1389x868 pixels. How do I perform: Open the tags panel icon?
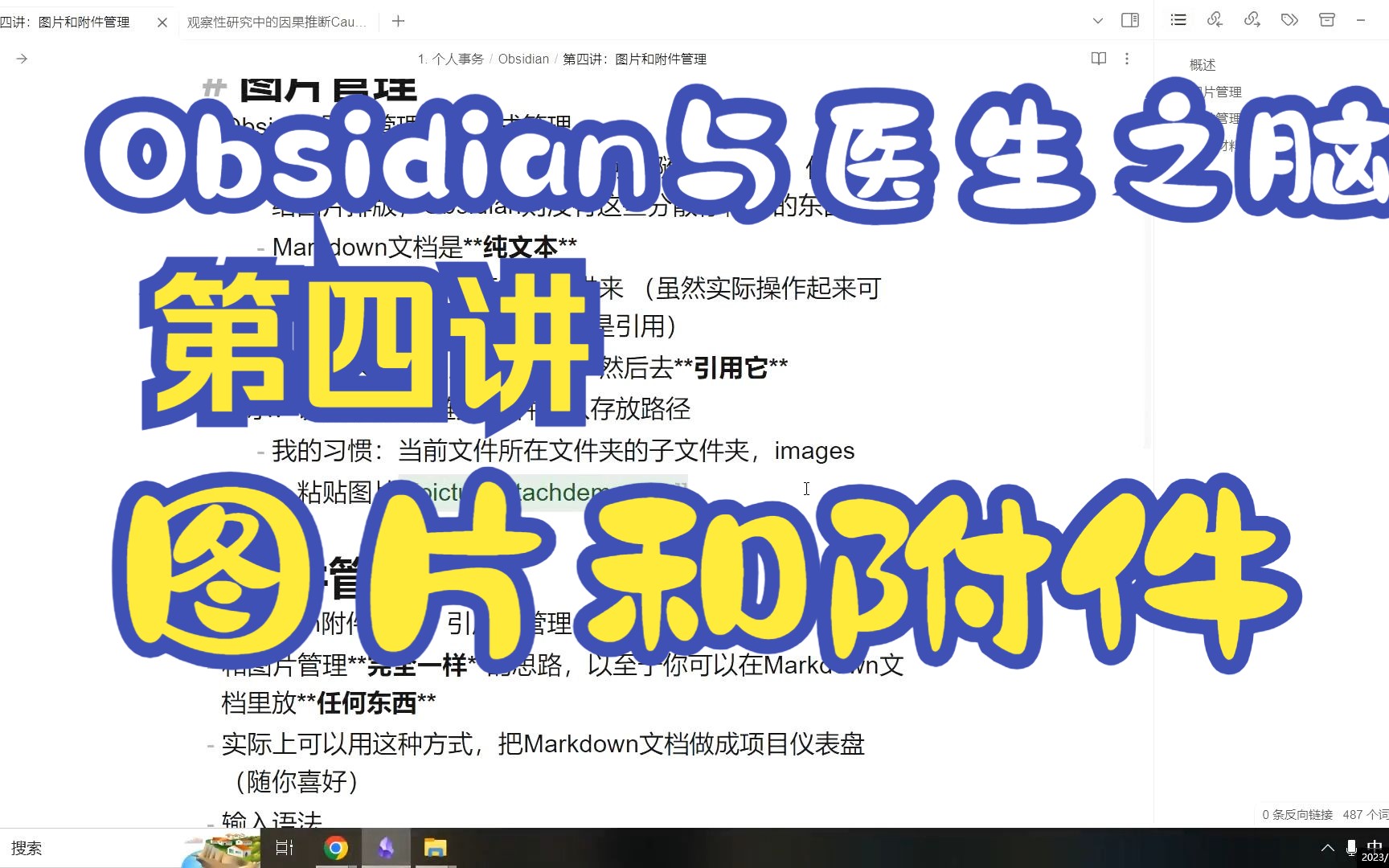click(x=1289, y=20)
